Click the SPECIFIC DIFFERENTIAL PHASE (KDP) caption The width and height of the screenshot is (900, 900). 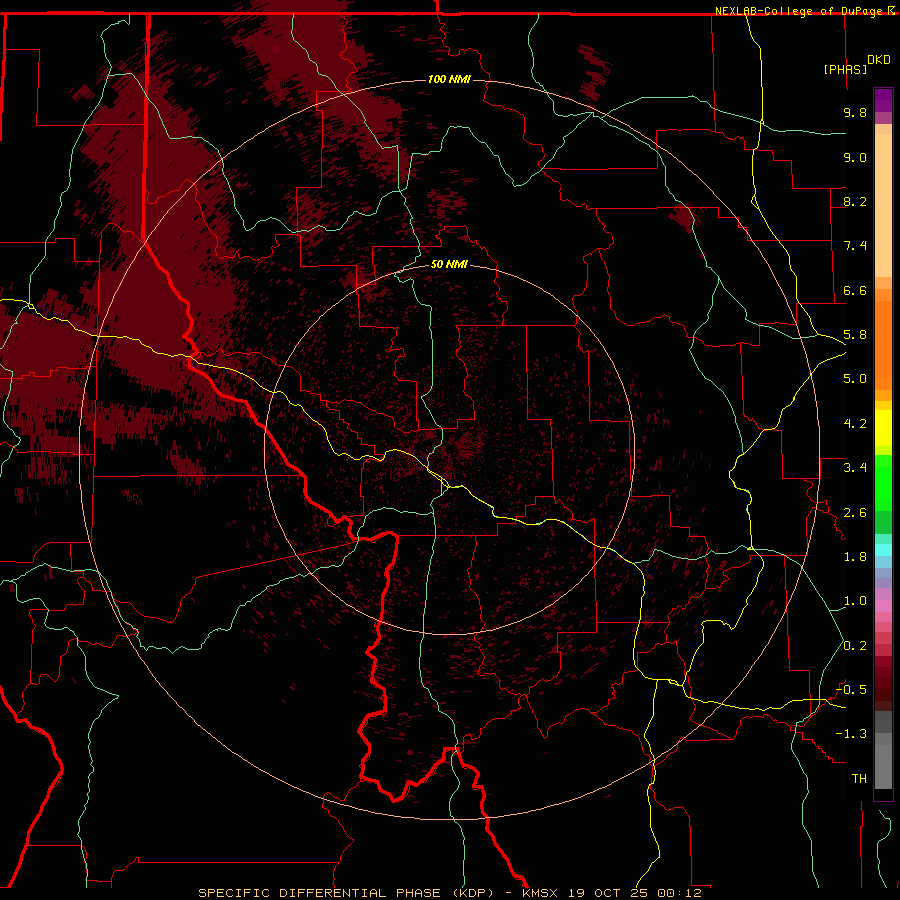coord(346,893)
